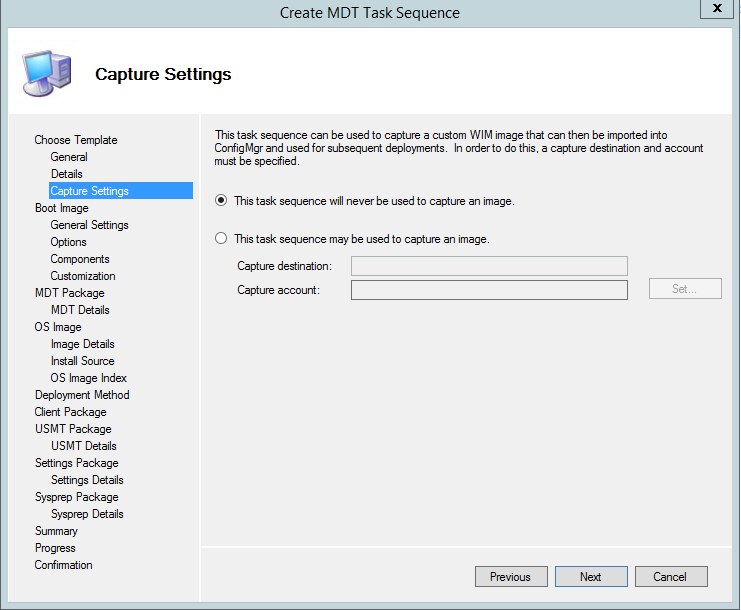
Task: Open the OS Image Index step
Action: pyautogui.click(x=88, y=378)
